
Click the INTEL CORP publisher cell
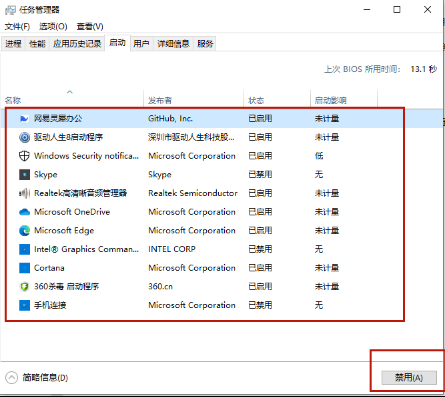point(172,249)
